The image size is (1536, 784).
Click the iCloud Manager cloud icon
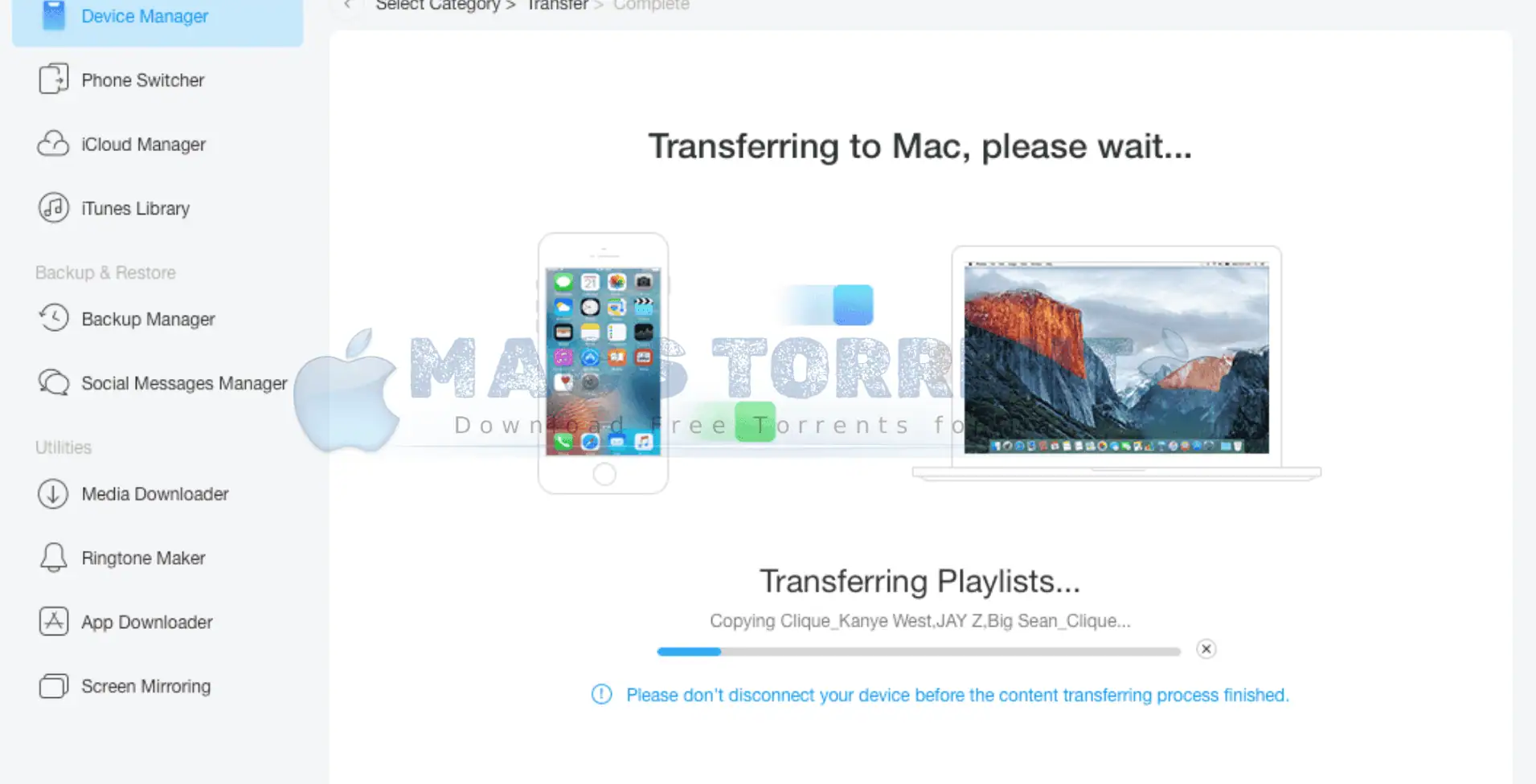[53, 144]
